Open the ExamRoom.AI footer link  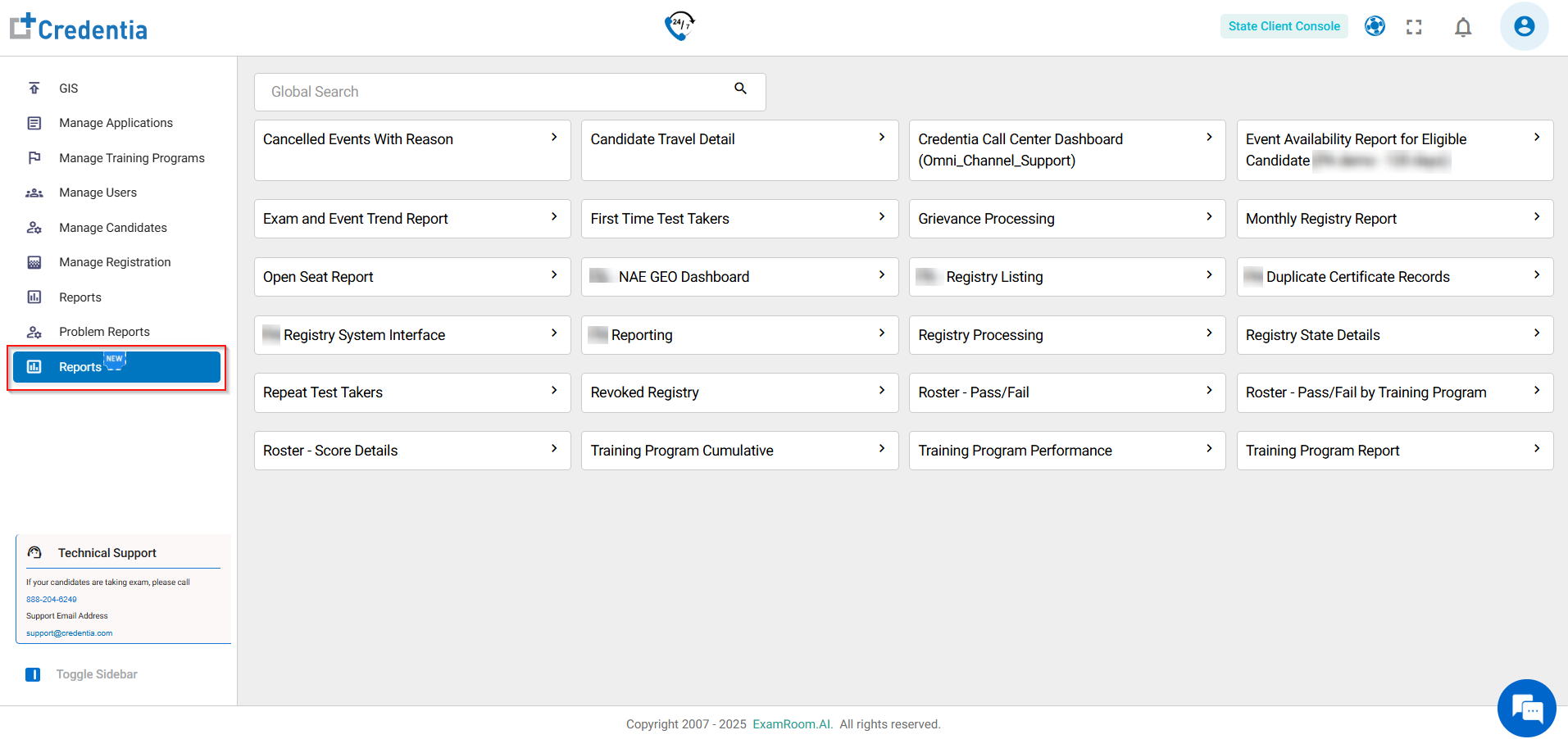pyautogui.click(x=792, y=724)
